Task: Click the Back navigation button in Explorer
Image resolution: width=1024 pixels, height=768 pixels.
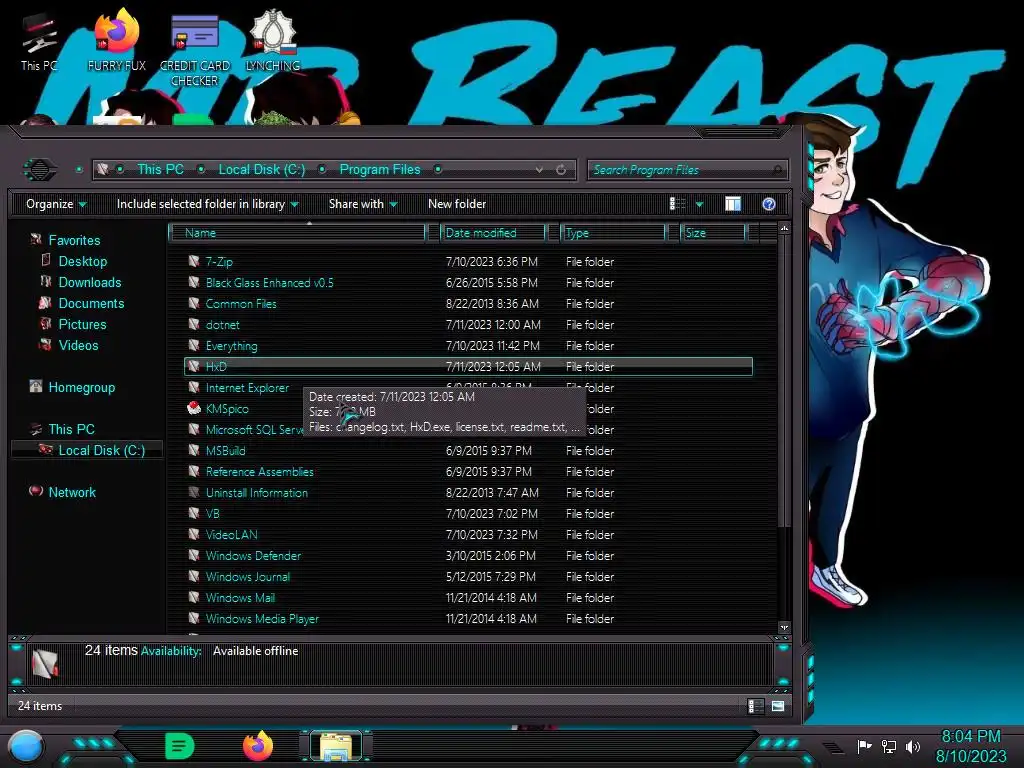Action: pyautogui.click(x=40, y=170)
